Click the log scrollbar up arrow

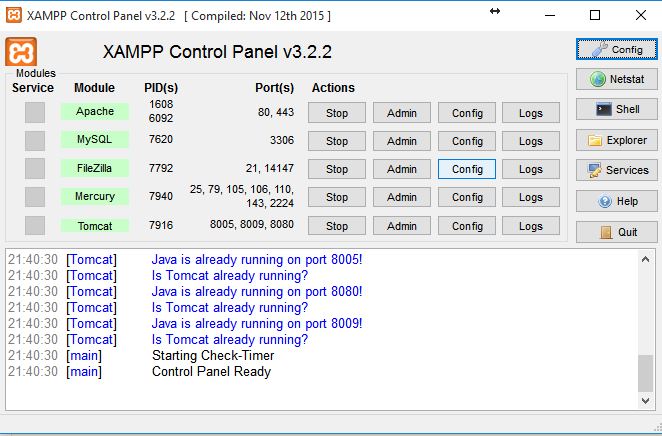(646, 259)
